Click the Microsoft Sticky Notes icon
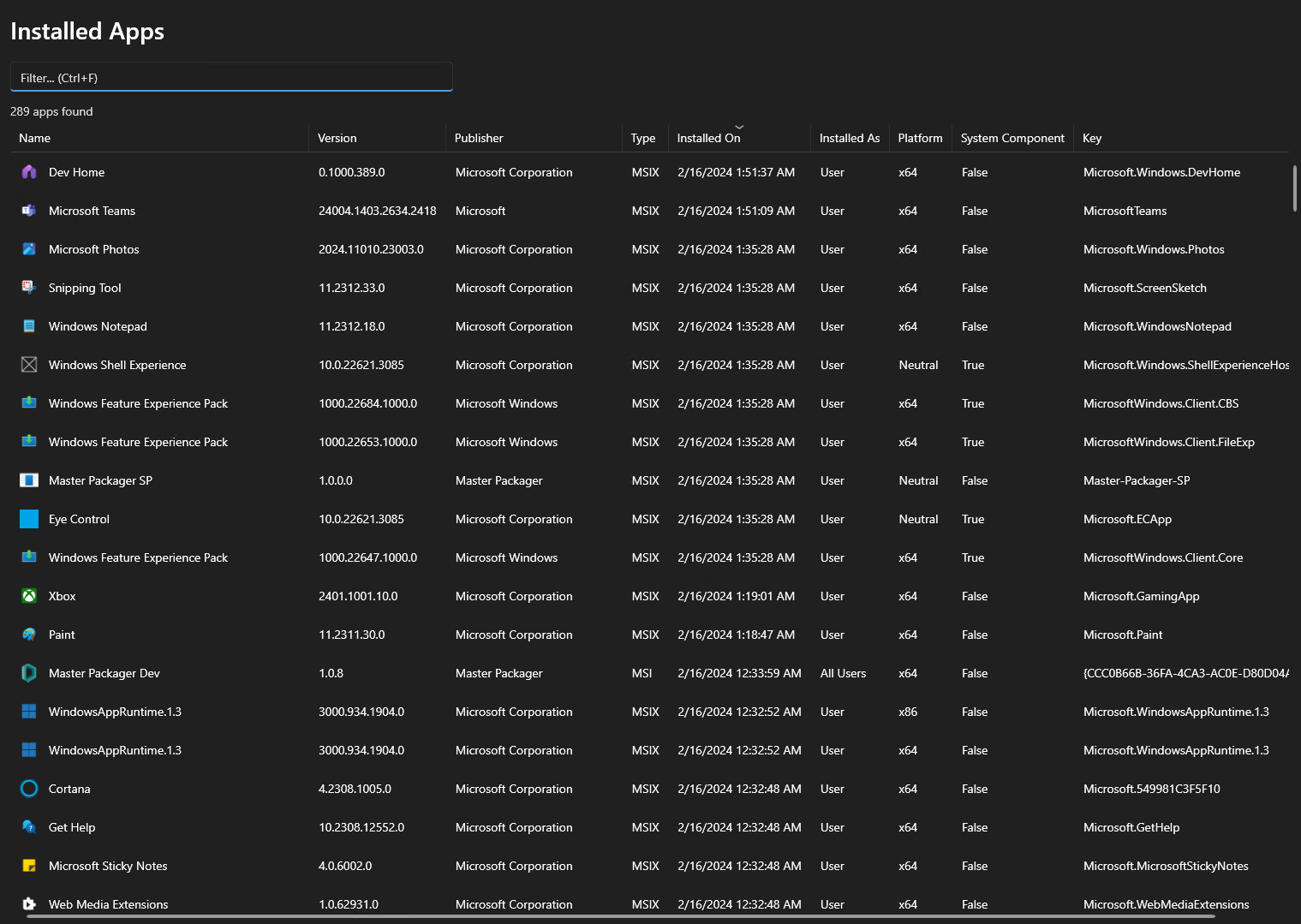This screenshot has width=1301, height=924. 29,866
